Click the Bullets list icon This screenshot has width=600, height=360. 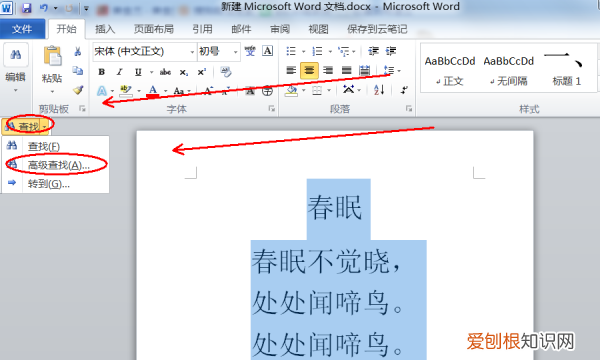[291, 51]
